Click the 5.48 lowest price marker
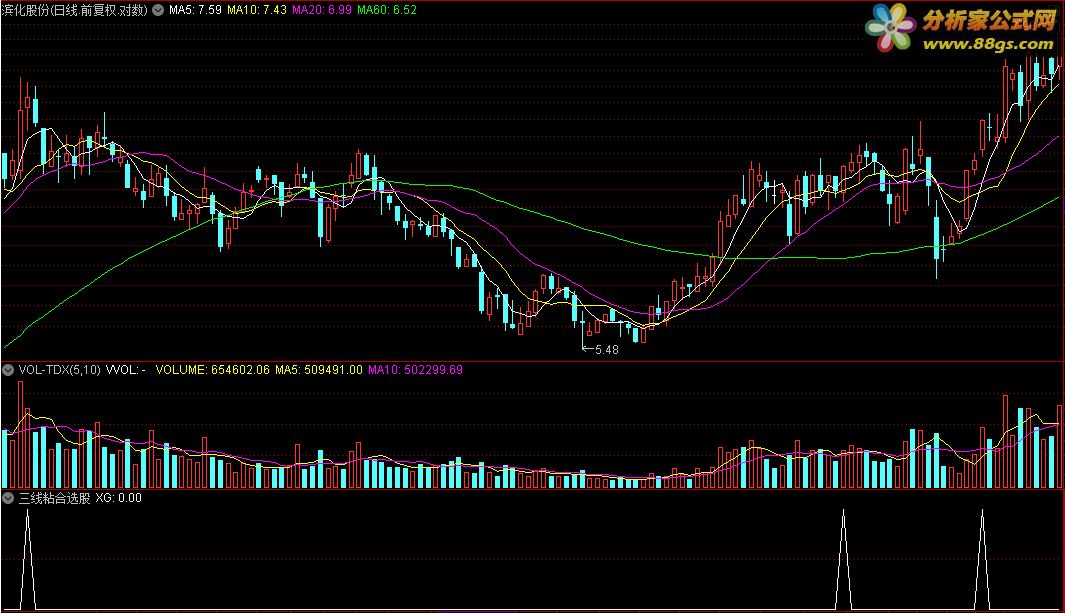This screenshot has height=613, width=1065. pos(602,350)
